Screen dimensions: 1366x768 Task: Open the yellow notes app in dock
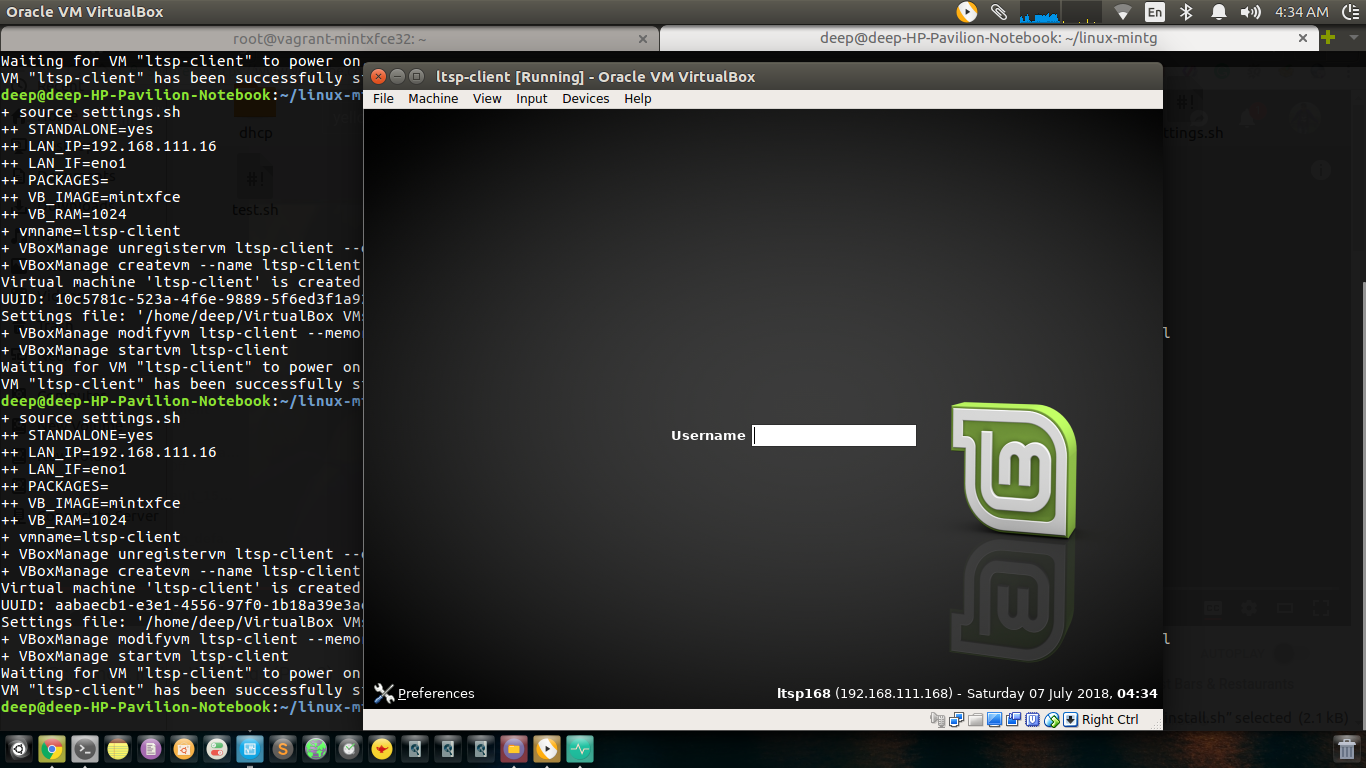(118, 749)
